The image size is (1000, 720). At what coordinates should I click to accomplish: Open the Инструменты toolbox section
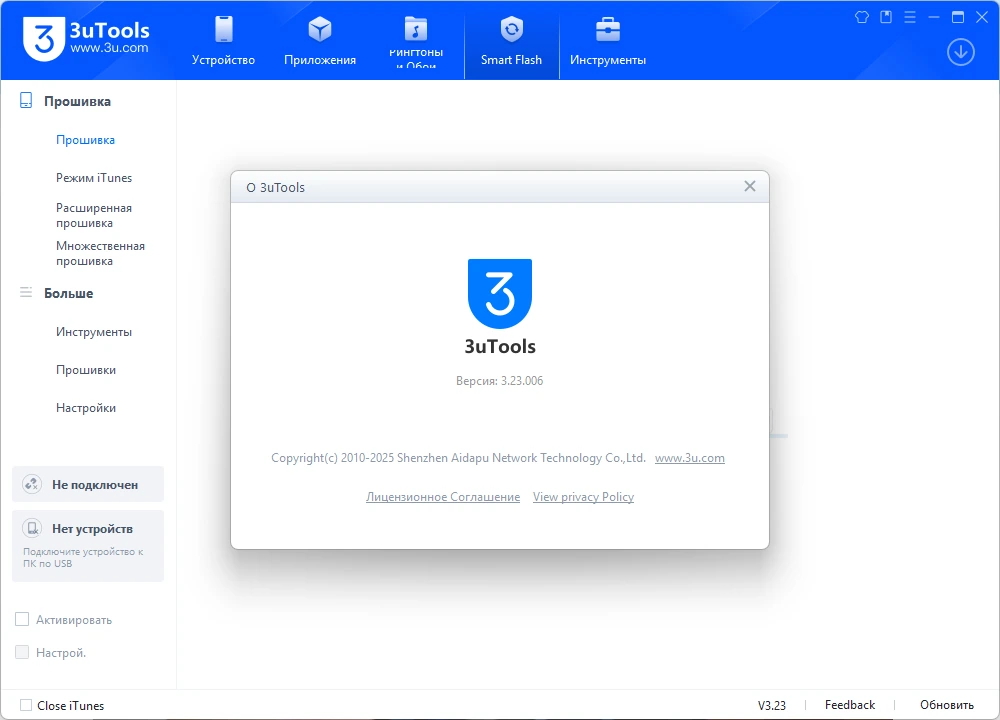608,41
